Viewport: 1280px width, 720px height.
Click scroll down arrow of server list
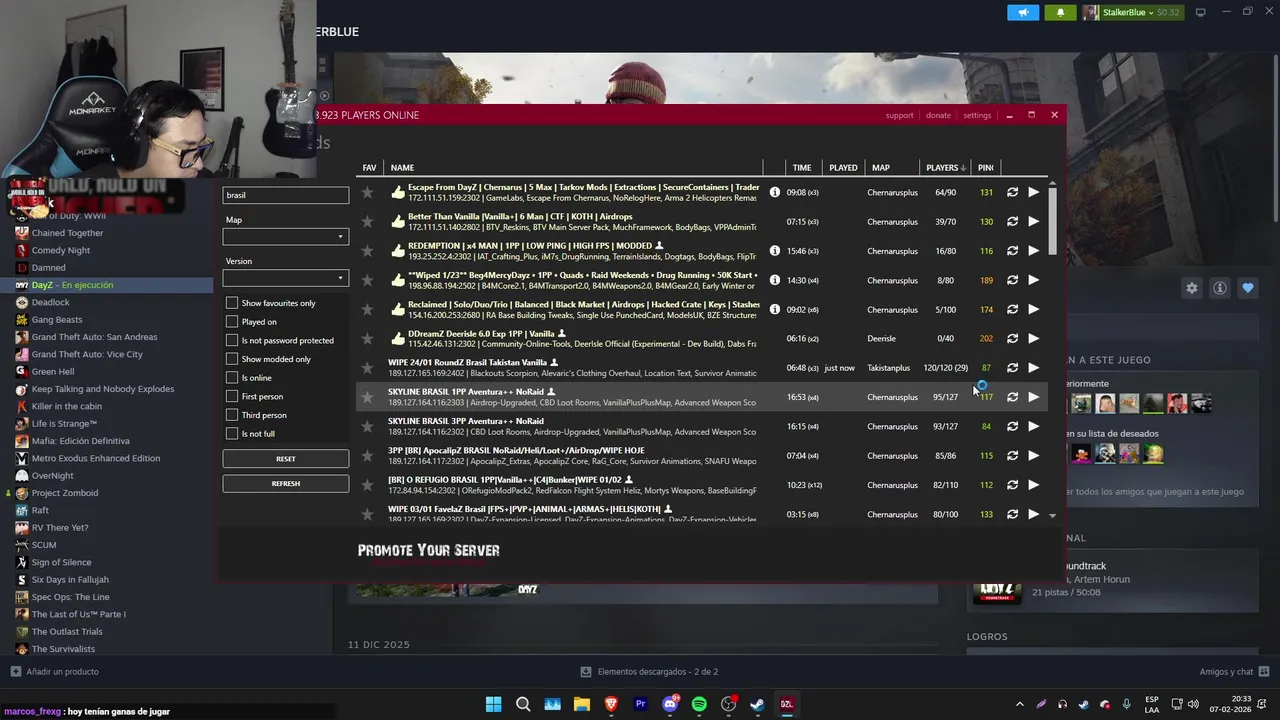pos(1052,515)
